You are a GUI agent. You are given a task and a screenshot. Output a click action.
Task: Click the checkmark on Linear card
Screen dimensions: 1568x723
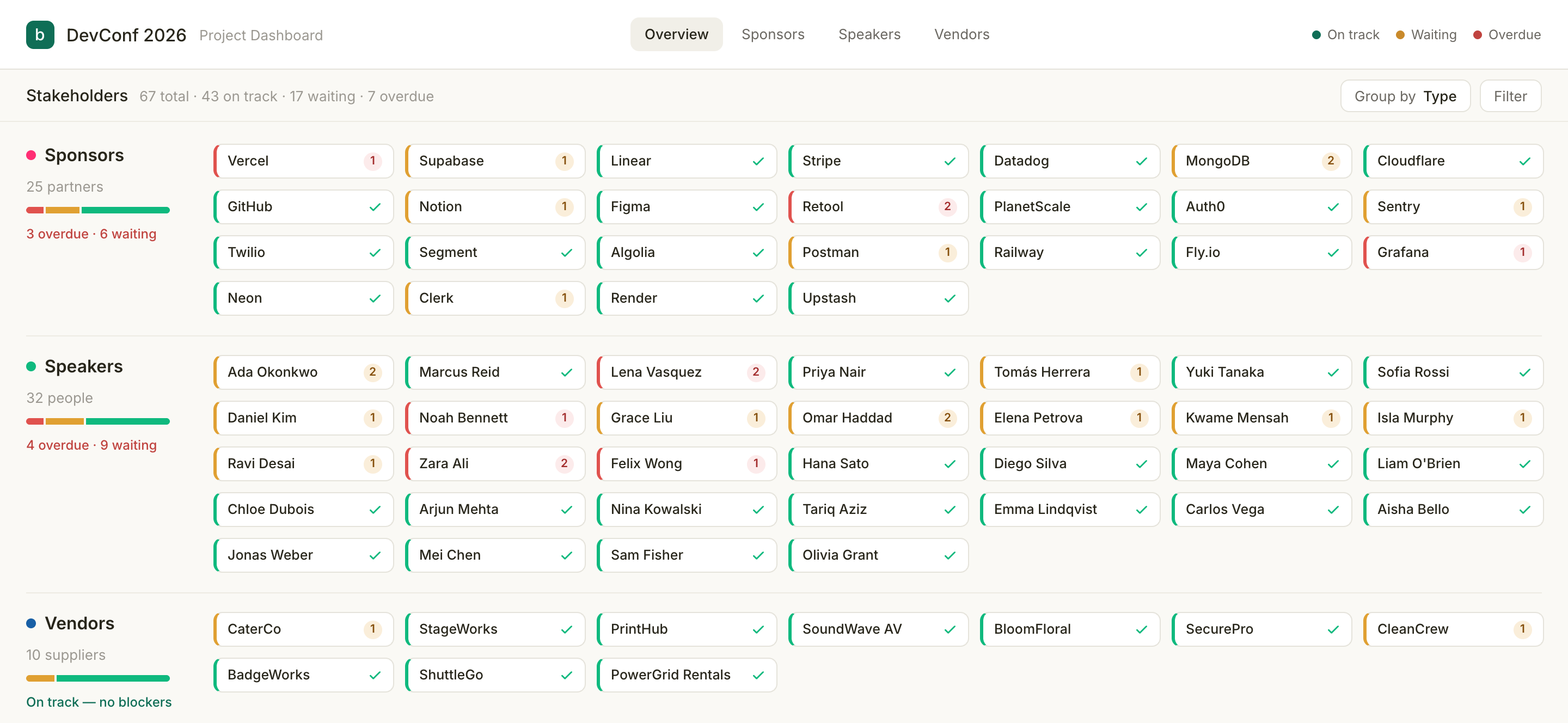click(758, 161)
